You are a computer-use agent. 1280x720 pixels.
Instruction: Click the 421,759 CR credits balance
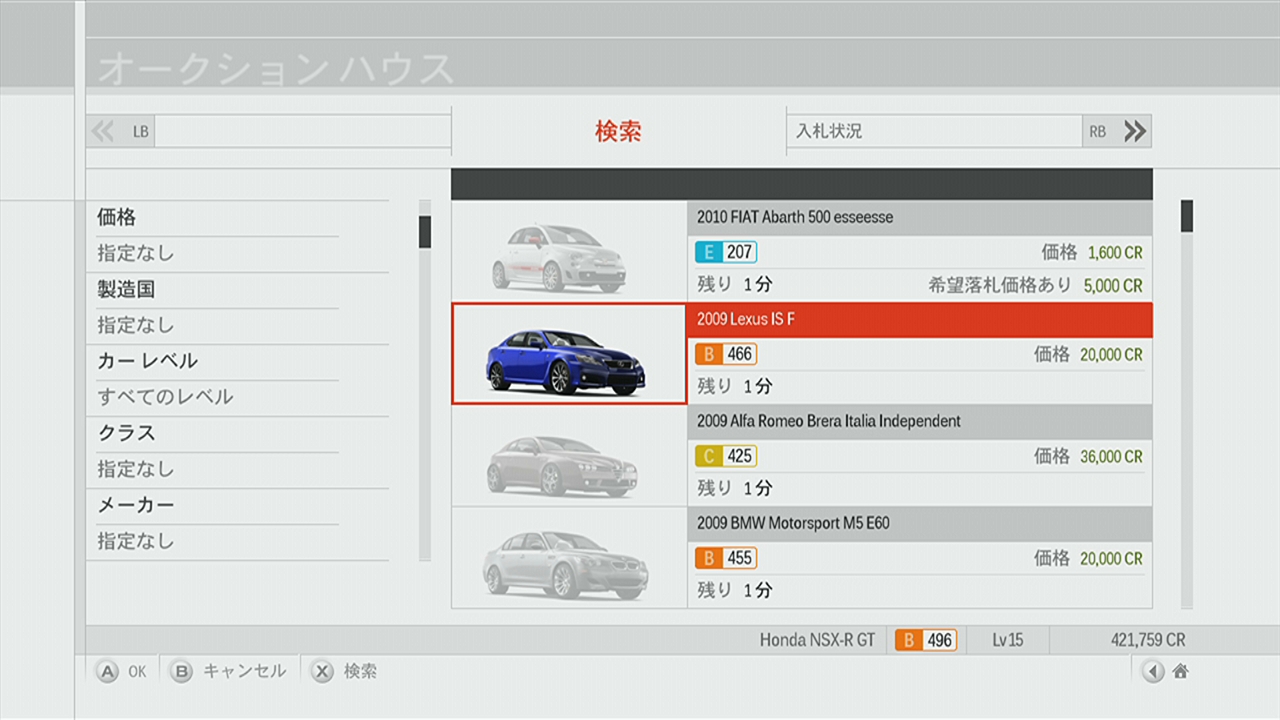click(x=1148, y=640)
